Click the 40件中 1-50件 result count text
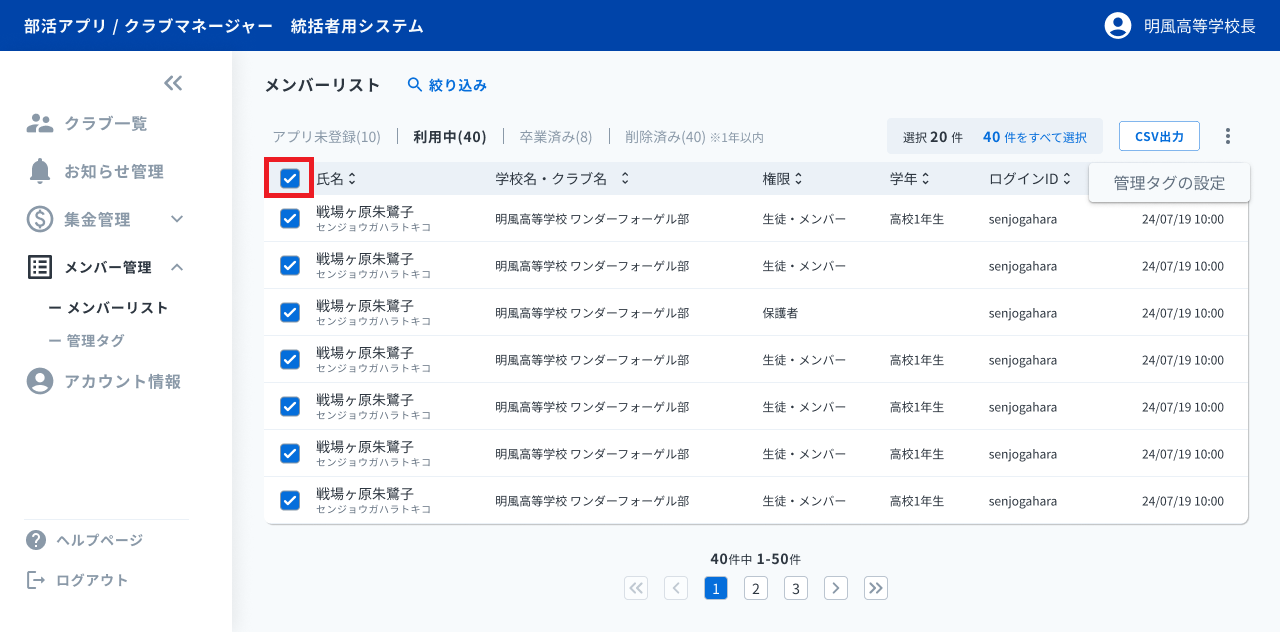 (756, 559)
